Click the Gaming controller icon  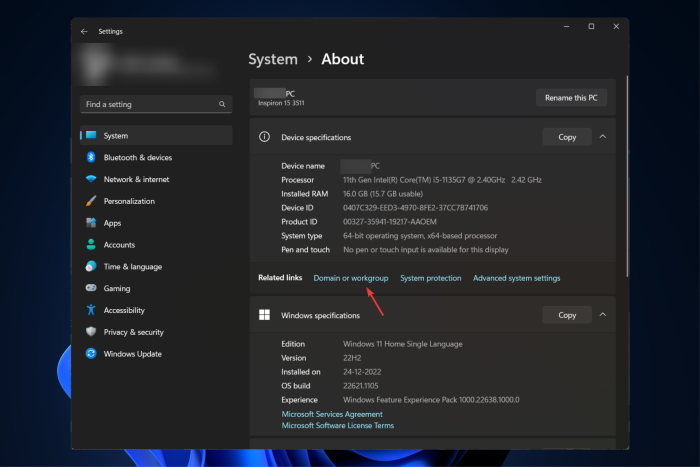point(91,288)
